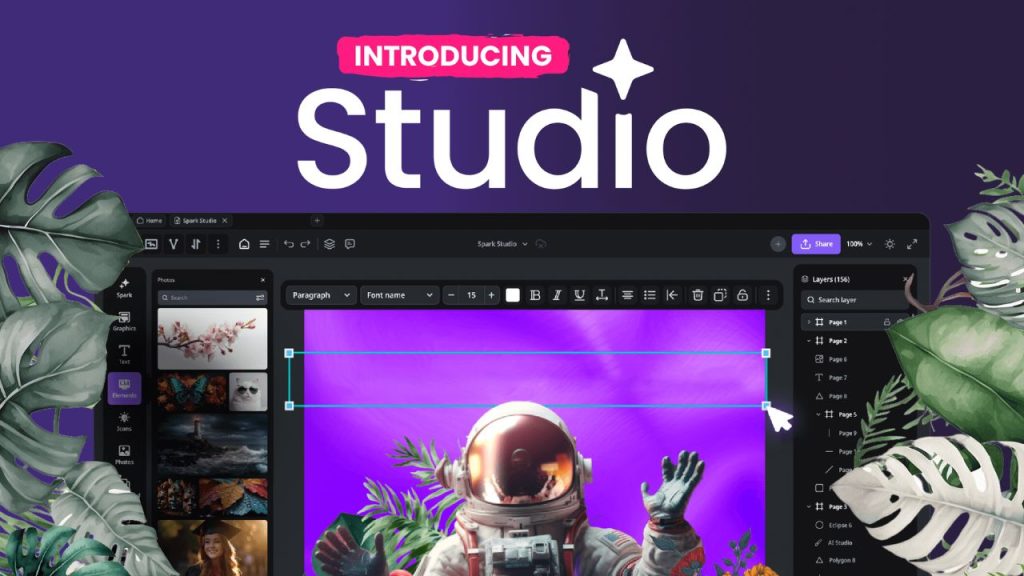Collapse the Page 2 layer group

click(x=808, y=340)
